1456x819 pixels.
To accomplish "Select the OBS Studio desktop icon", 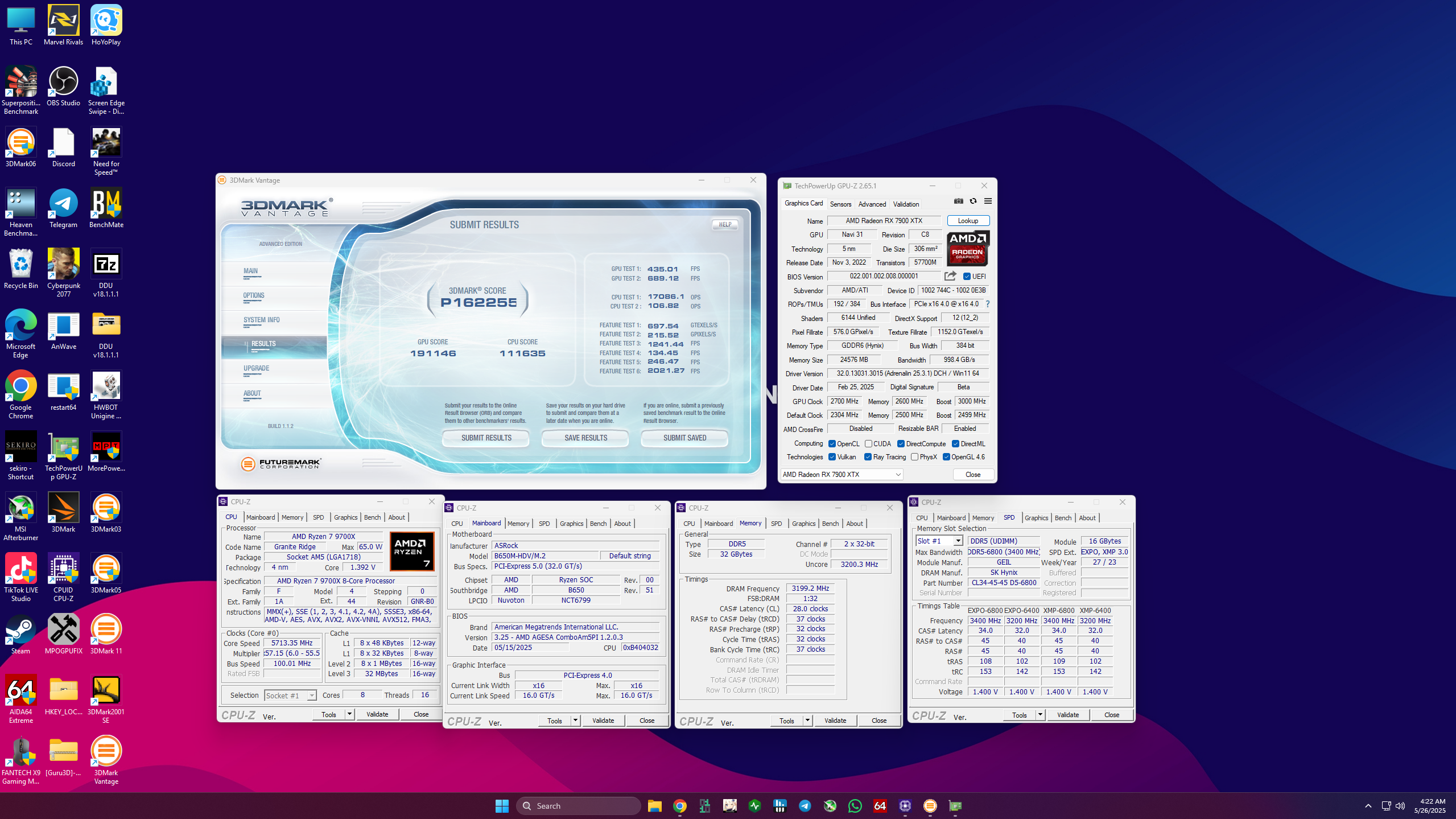I will pos(63,87).
